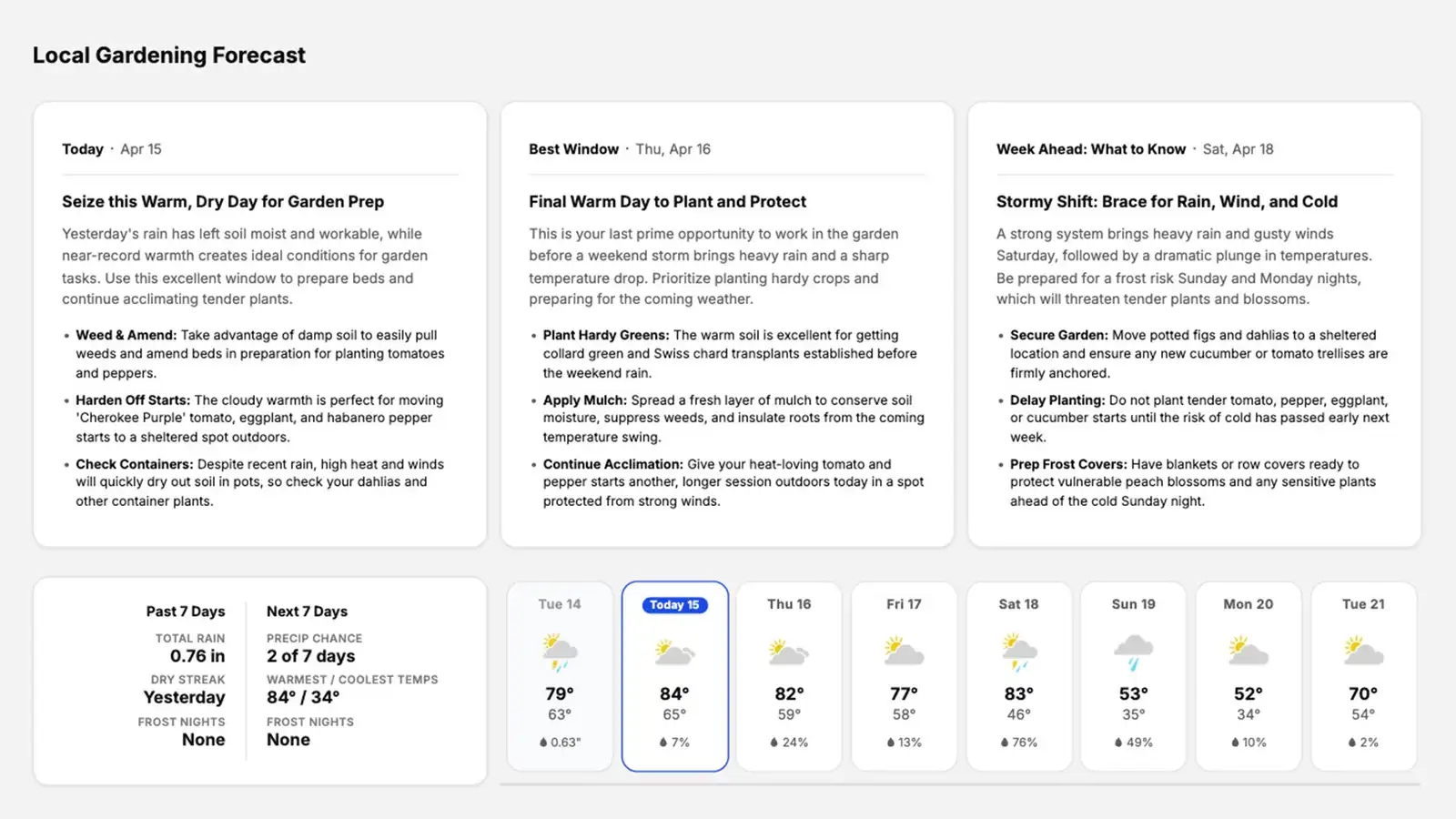Open the Sat 18 forecast tab

pyautogui.click(x=1018, y=676)
